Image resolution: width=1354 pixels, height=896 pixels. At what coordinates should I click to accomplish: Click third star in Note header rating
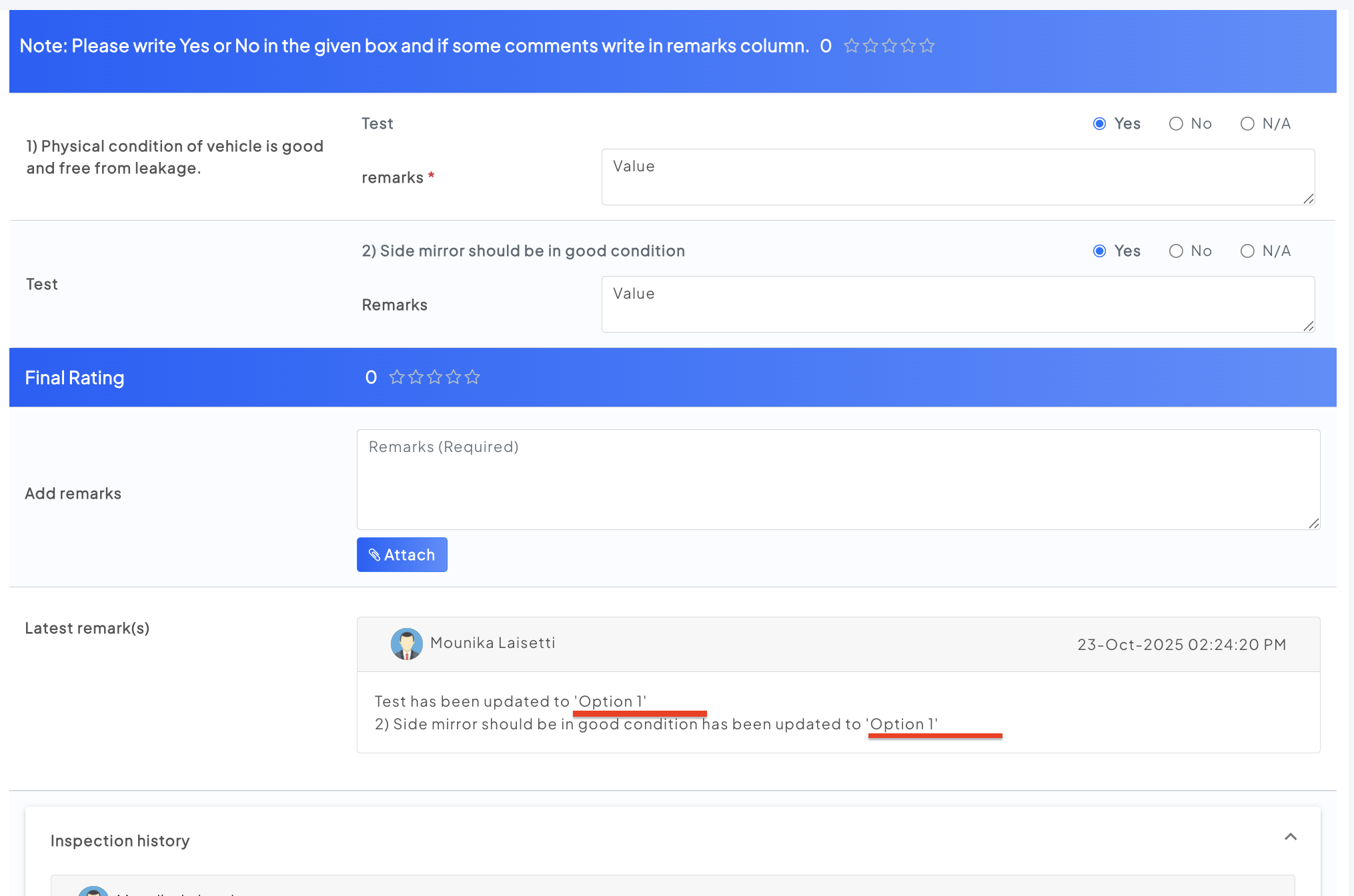[889, 46]
